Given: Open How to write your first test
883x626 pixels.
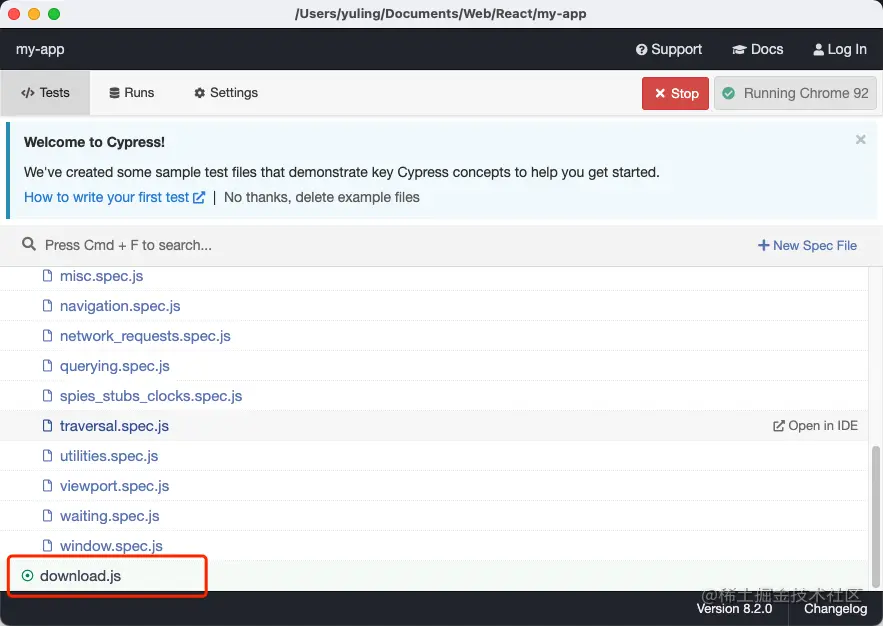Looking at the screenshot, I should 114,198.
